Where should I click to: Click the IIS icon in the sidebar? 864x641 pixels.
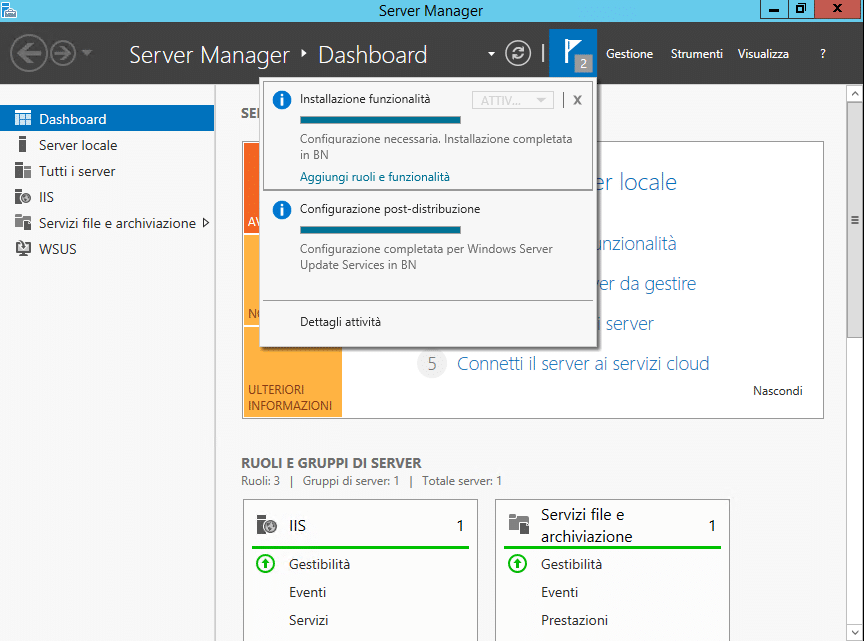click(23, 196)
